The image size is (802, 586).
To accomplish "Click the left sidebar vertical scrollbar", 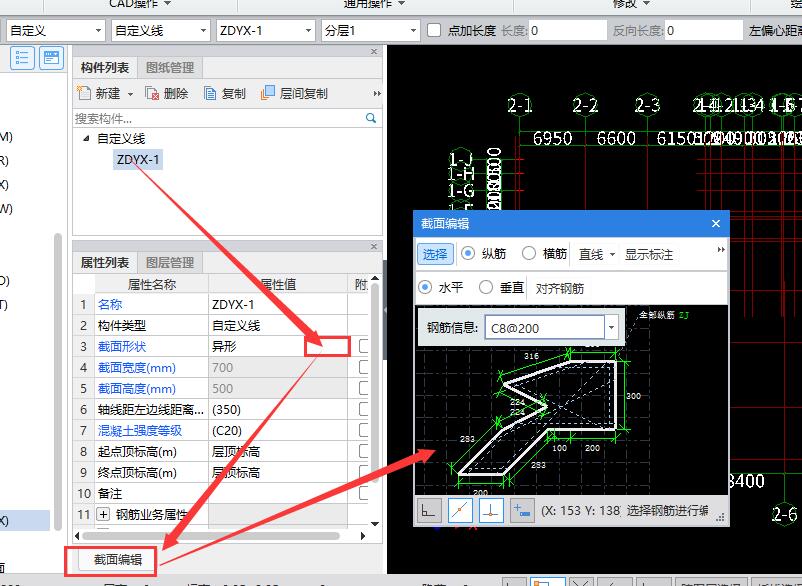I will 58,382.
